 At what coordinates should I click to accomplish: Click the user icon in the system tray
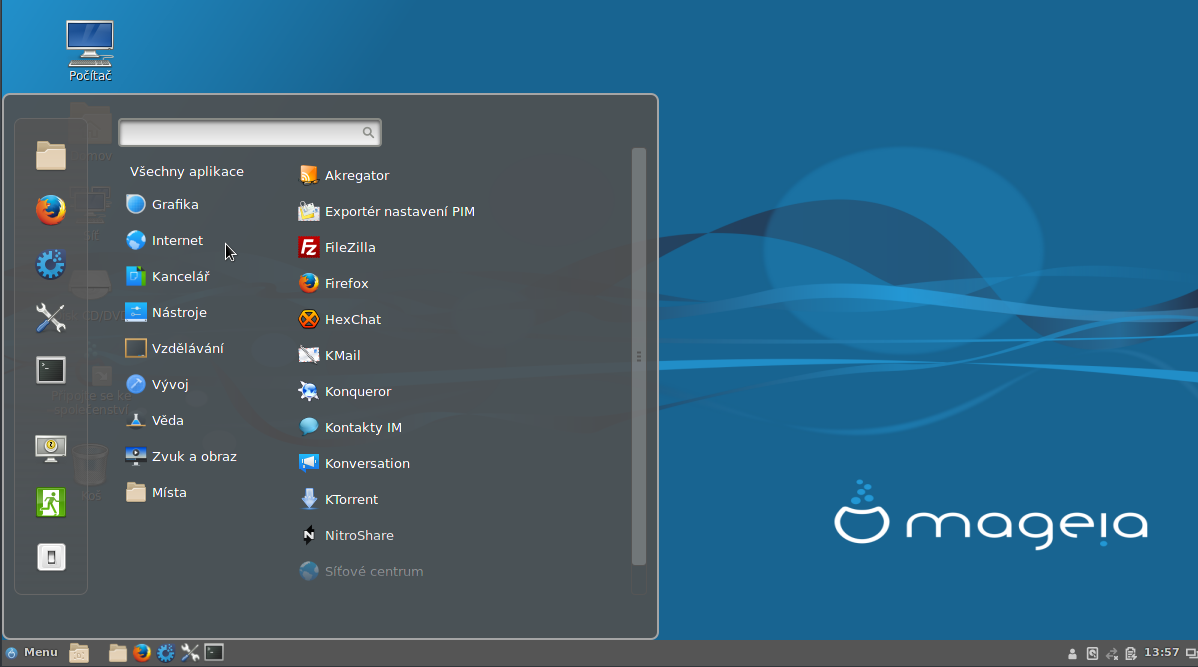1072,653
